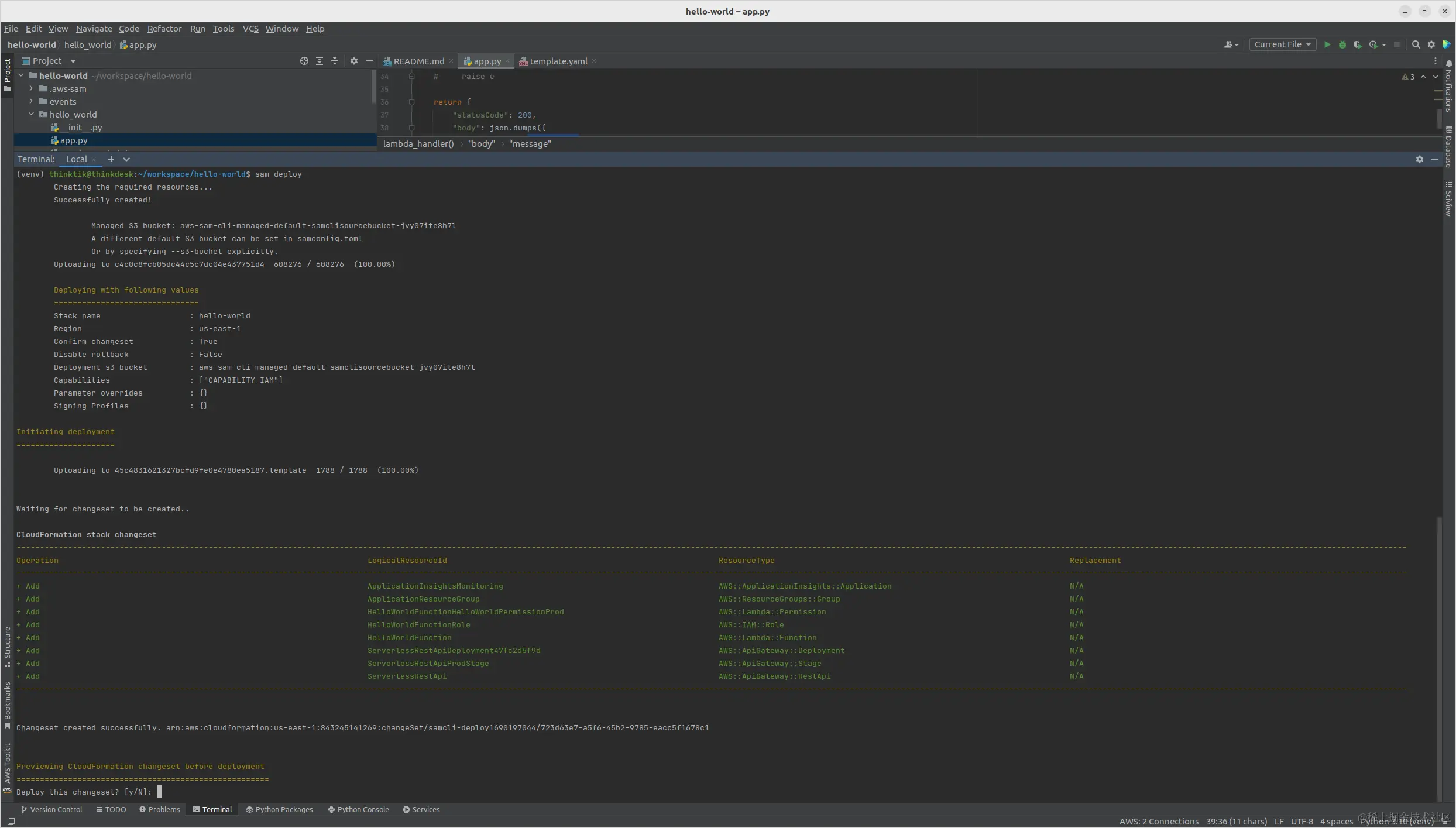Switch to the template.yaml editor tab

(x=558, y=61)
